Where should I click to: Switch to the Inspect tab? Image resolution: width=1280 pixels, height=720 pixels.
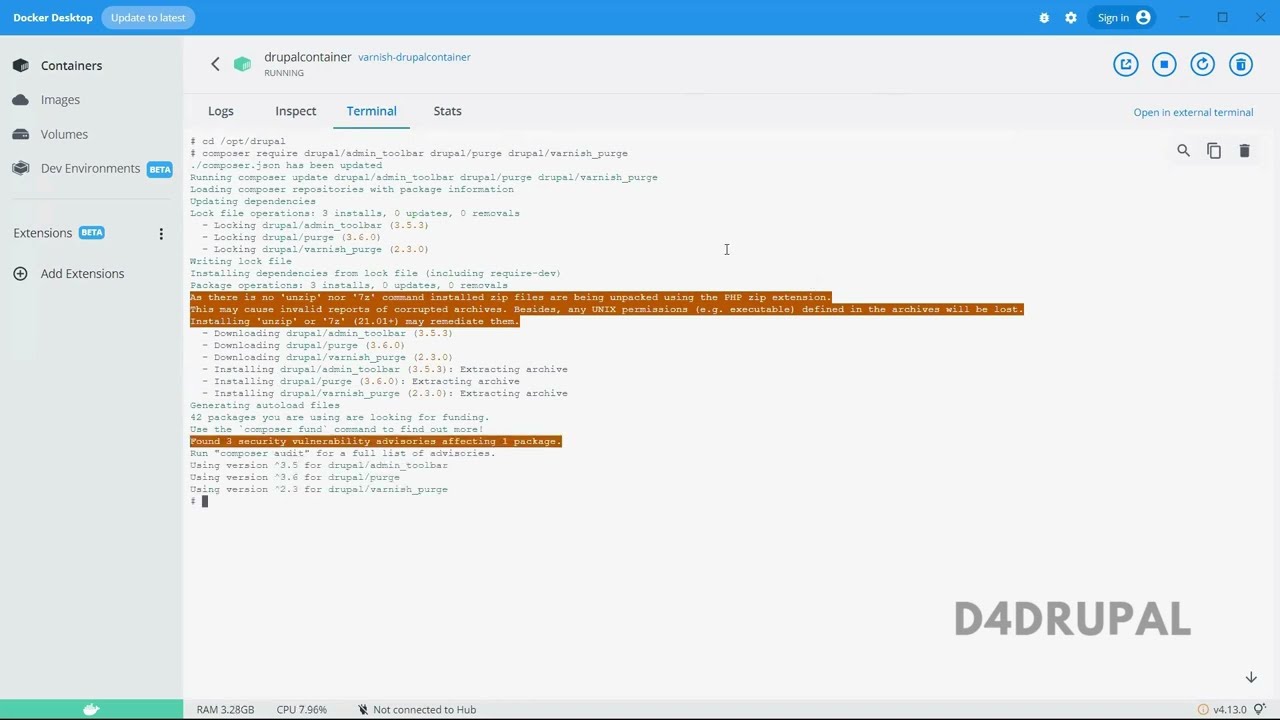coord(296,111)
